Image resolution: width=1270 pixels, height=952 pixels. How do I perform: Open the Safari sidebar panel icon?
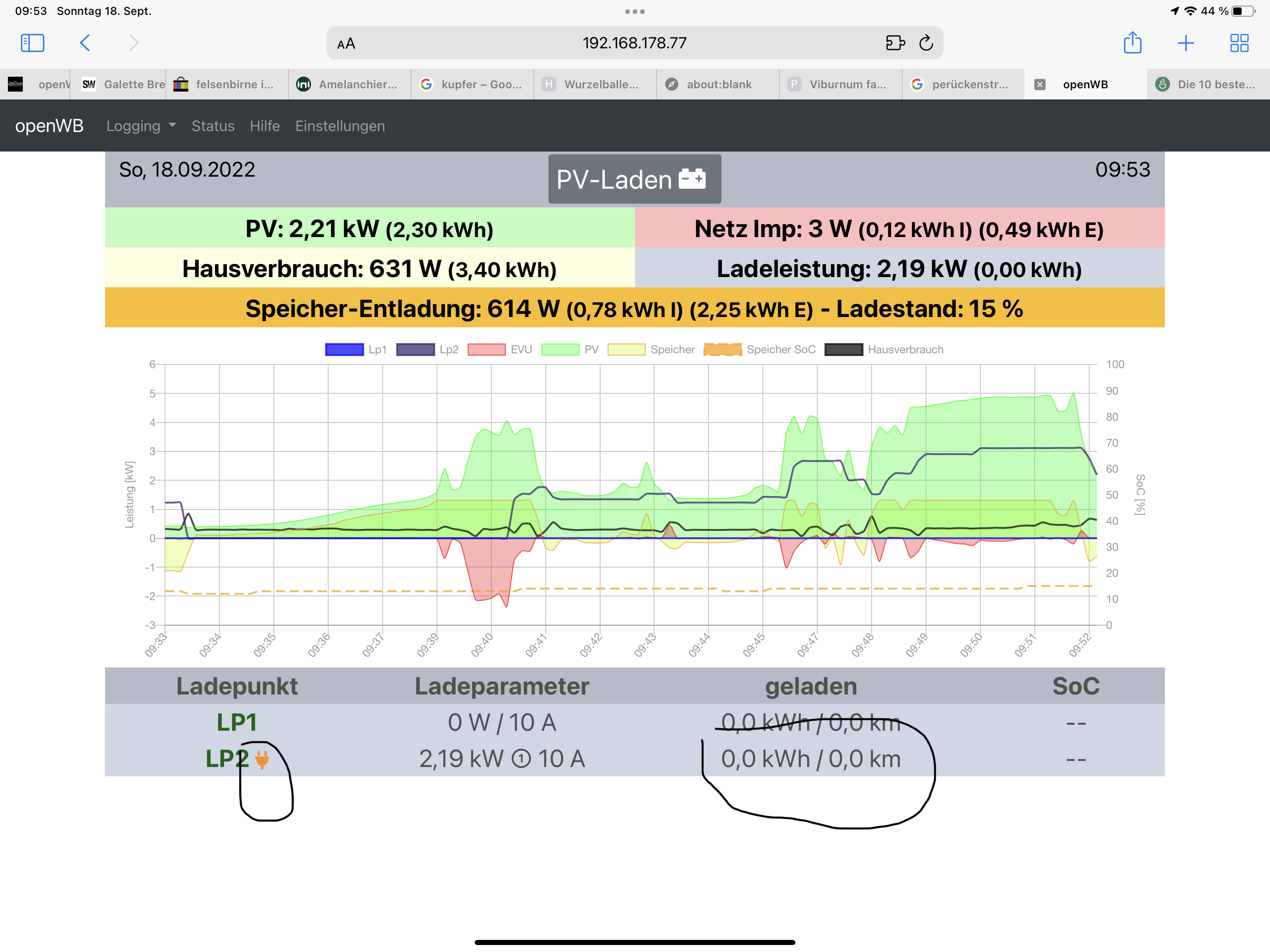pos(32,43)
